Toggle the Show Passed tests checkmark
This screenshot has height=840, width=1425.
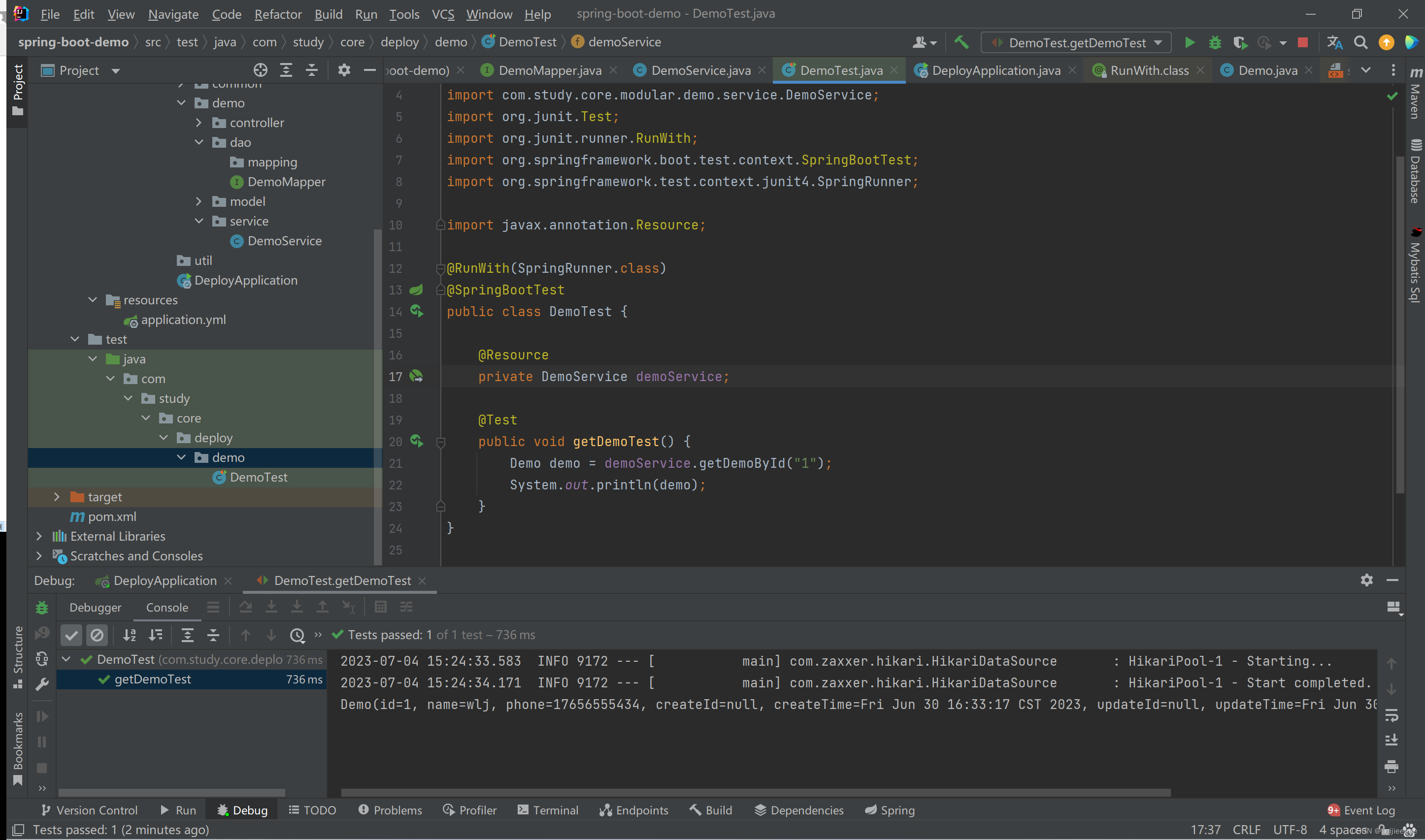[71, 635]
